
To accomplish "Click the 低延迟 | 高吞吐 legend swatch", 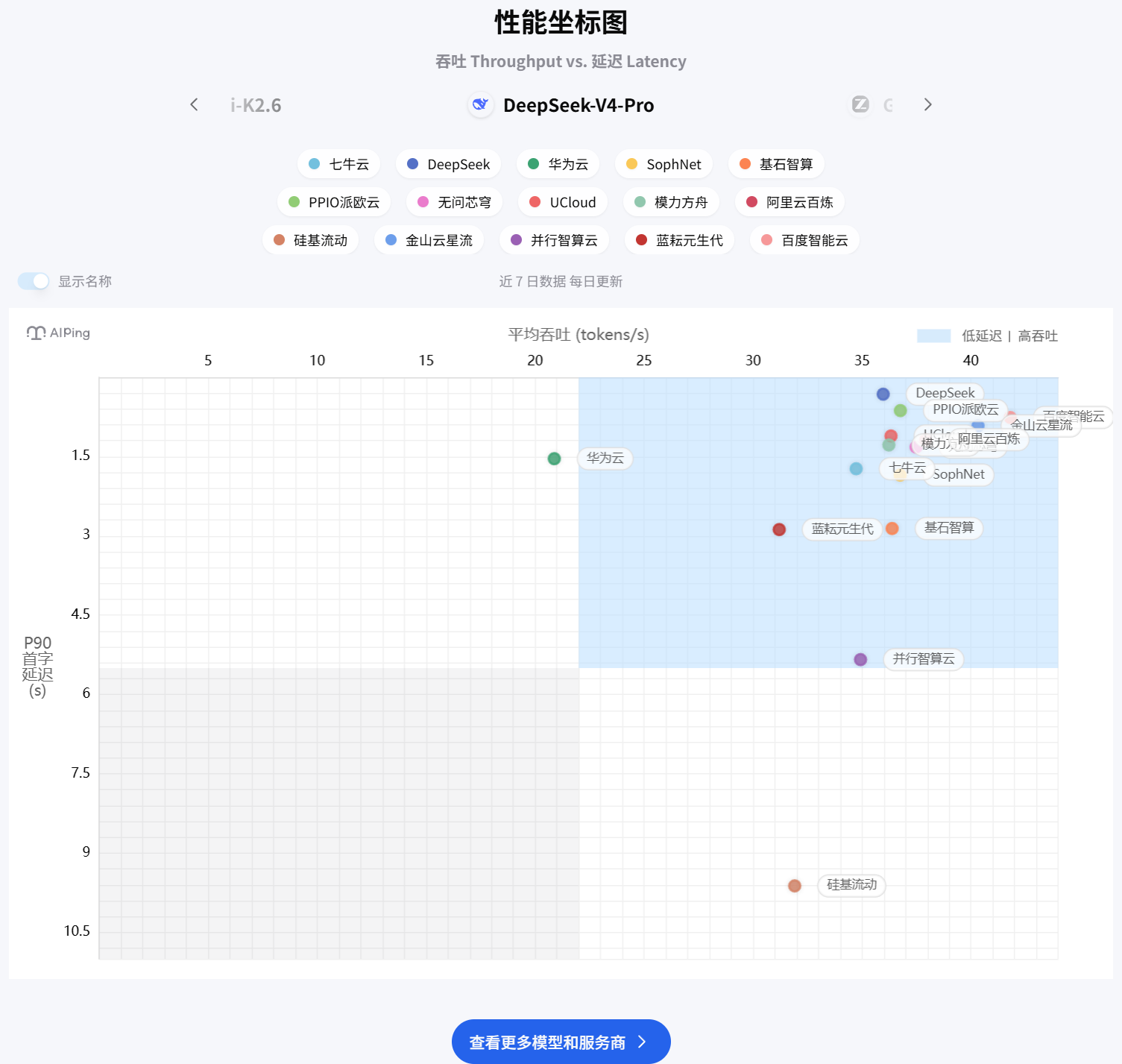I will (933, 336).
